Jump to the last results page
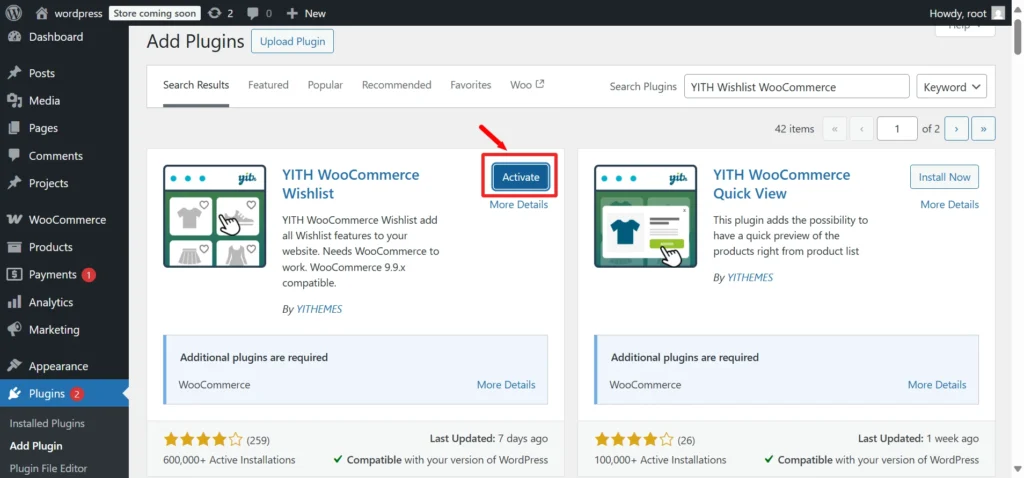This screenshot has width=1024, height=478. 984,129
